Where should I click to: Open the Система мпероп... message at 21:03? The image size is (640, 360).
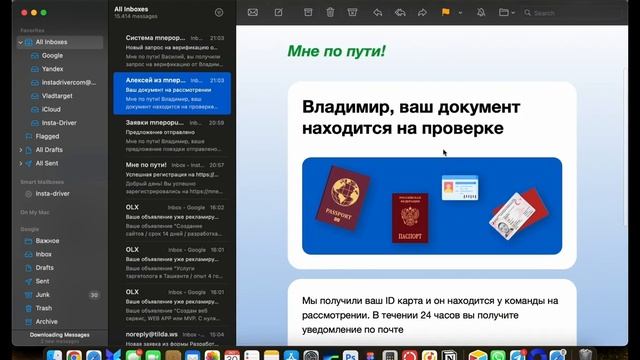coord(172,50)
